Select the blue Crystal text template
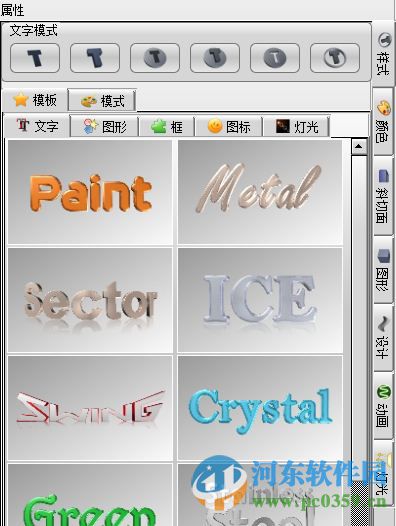 click(260, 408)
